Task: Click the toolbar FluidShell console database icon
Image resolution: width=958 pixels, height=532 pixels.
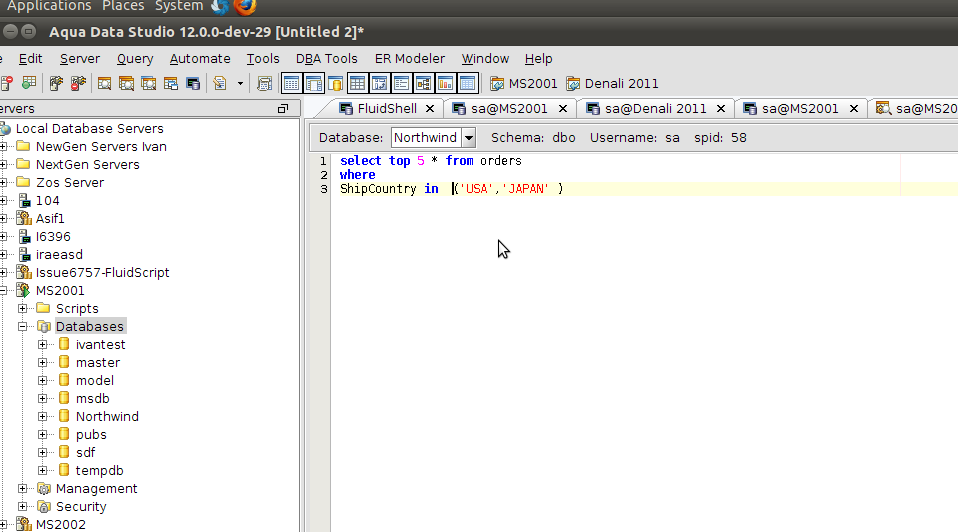Action: point(193,83)
